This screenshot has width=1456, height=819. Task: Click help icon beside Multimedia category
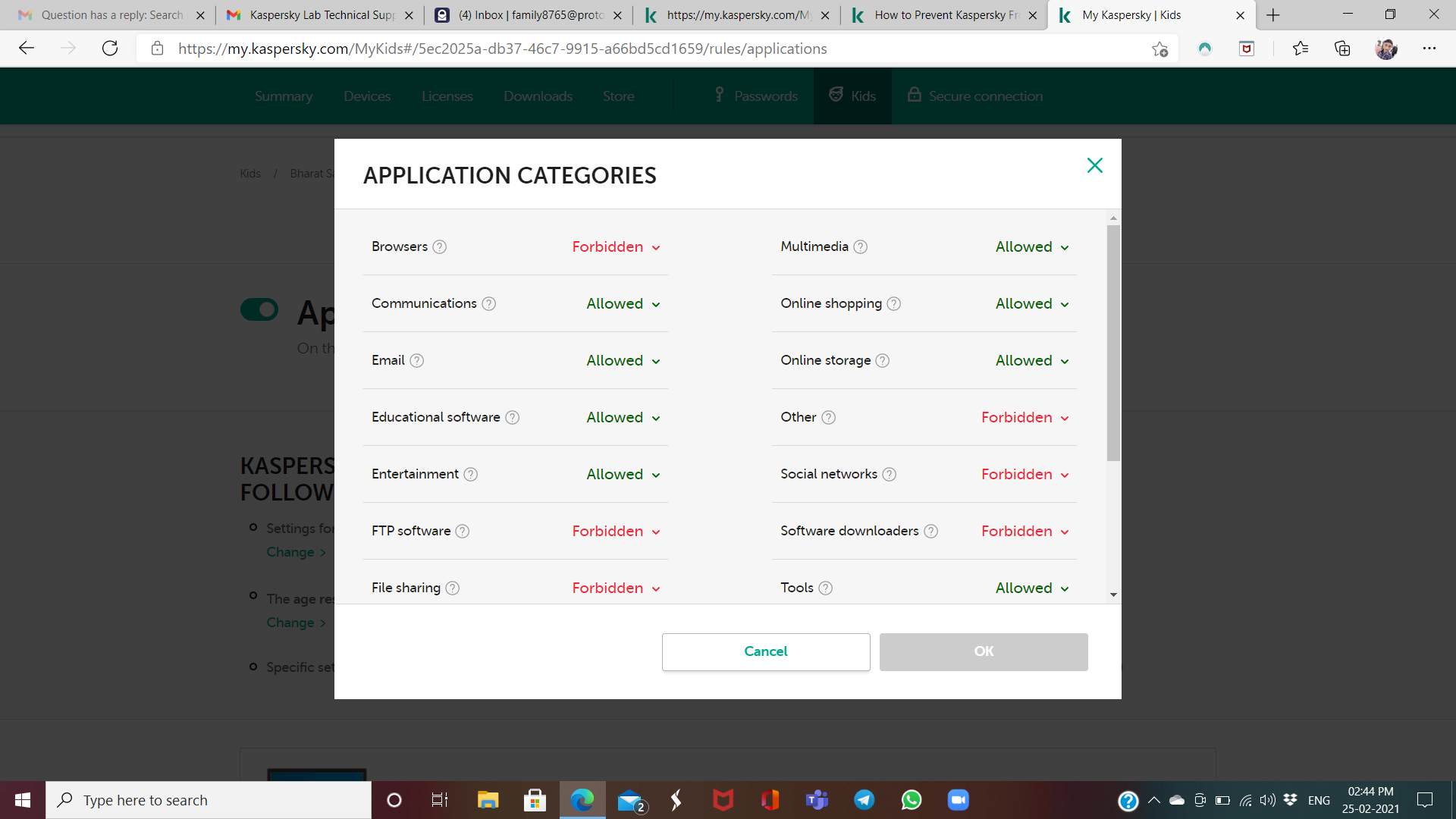861,247
